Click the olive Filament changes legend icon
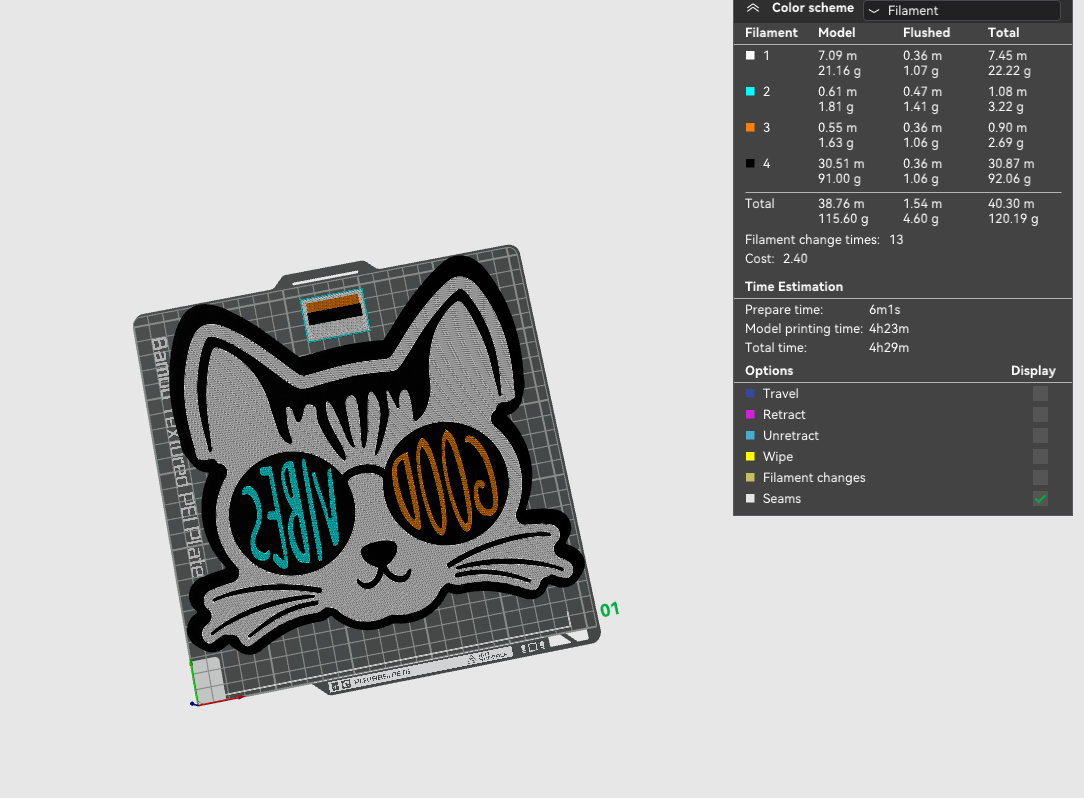The image size is (1084, 798). pos(751,477)
